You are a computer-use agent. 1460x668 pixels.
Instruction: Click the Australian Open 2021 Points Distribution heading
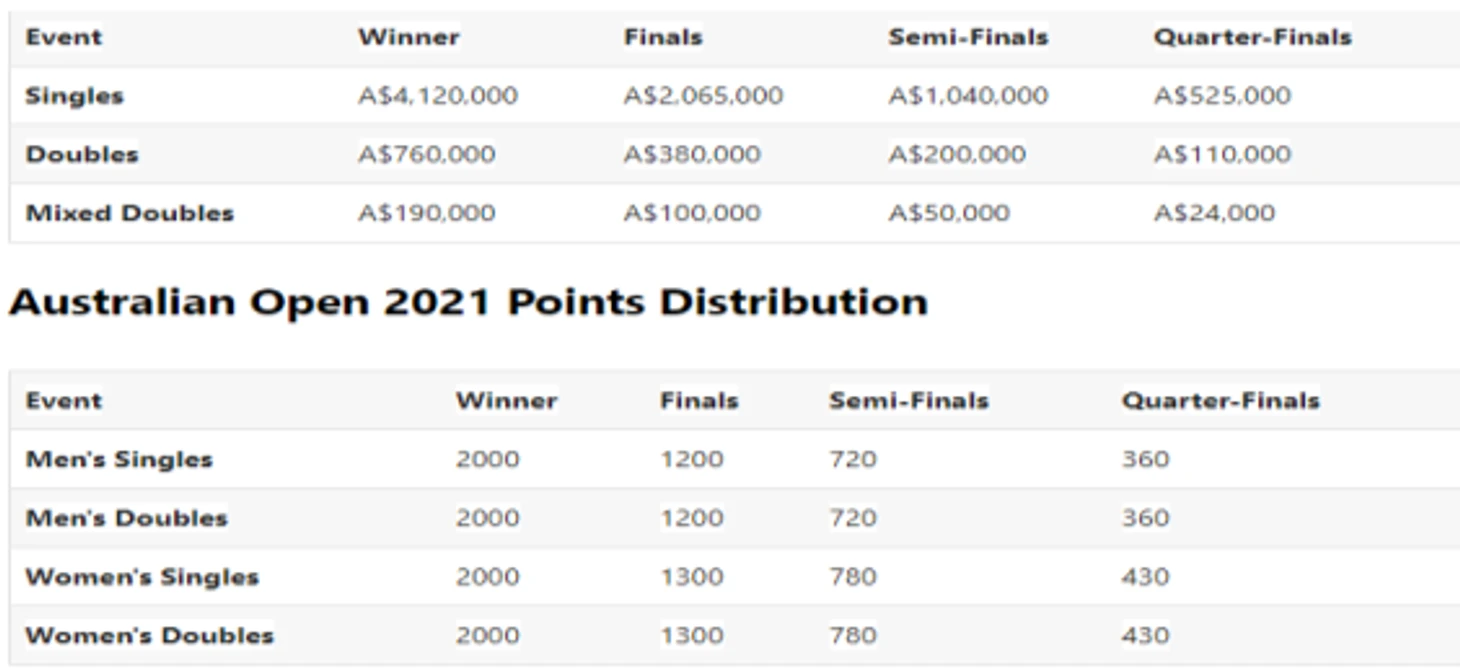click(x=468, y=302)
